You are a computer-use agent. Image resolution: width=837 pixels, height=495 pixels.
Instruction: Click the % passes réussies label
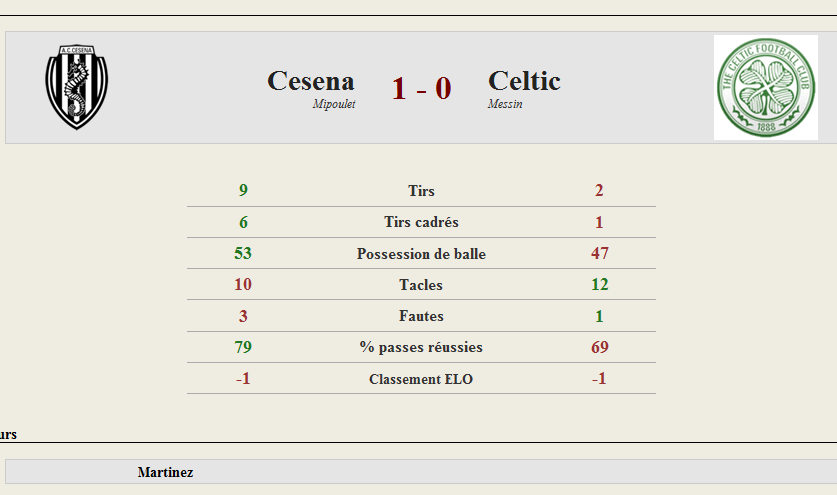421,347
